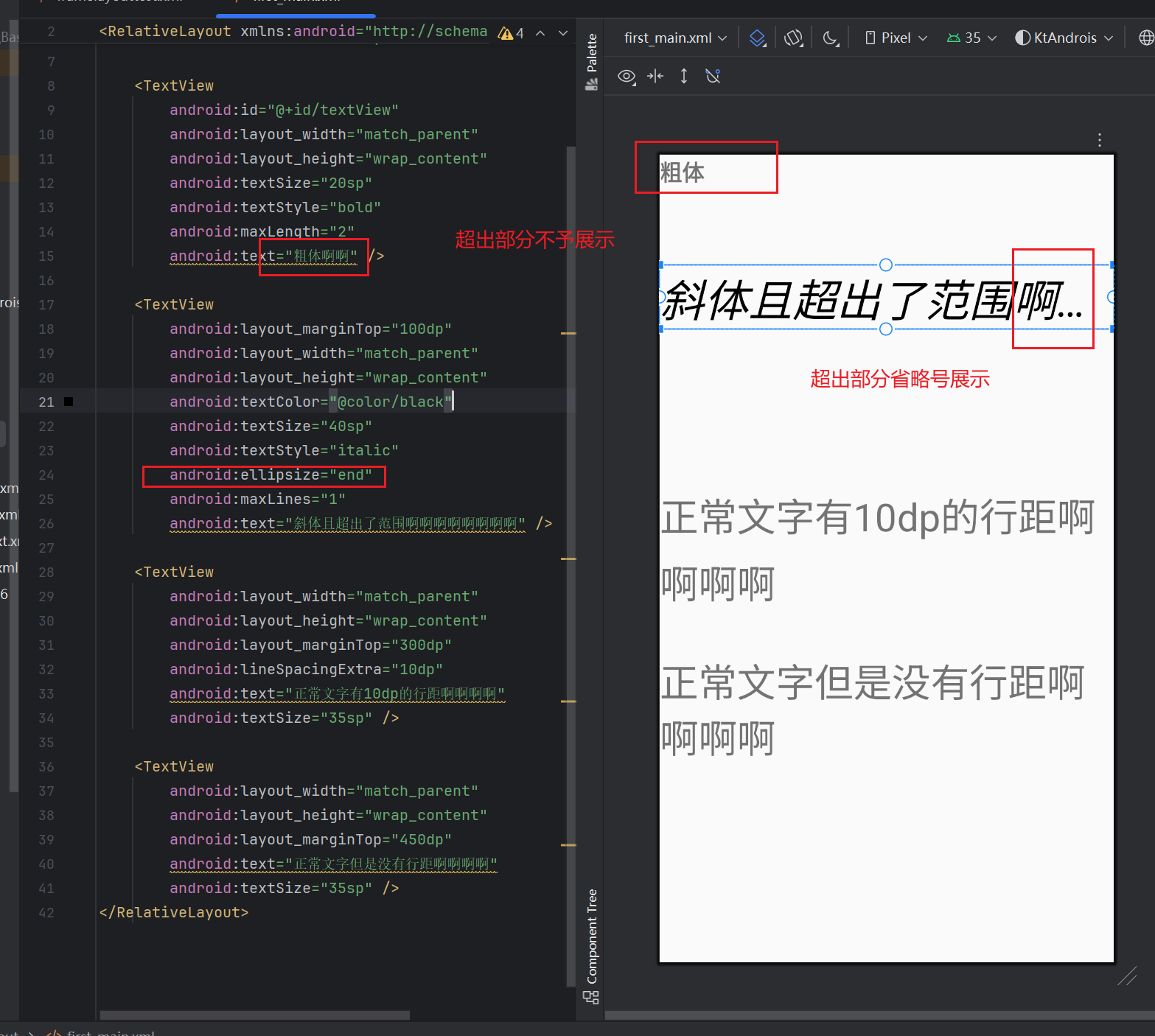Viewport: 1155px width, 1036px height.
Task: Open the view options eye icon
Action: pos(627,77)
